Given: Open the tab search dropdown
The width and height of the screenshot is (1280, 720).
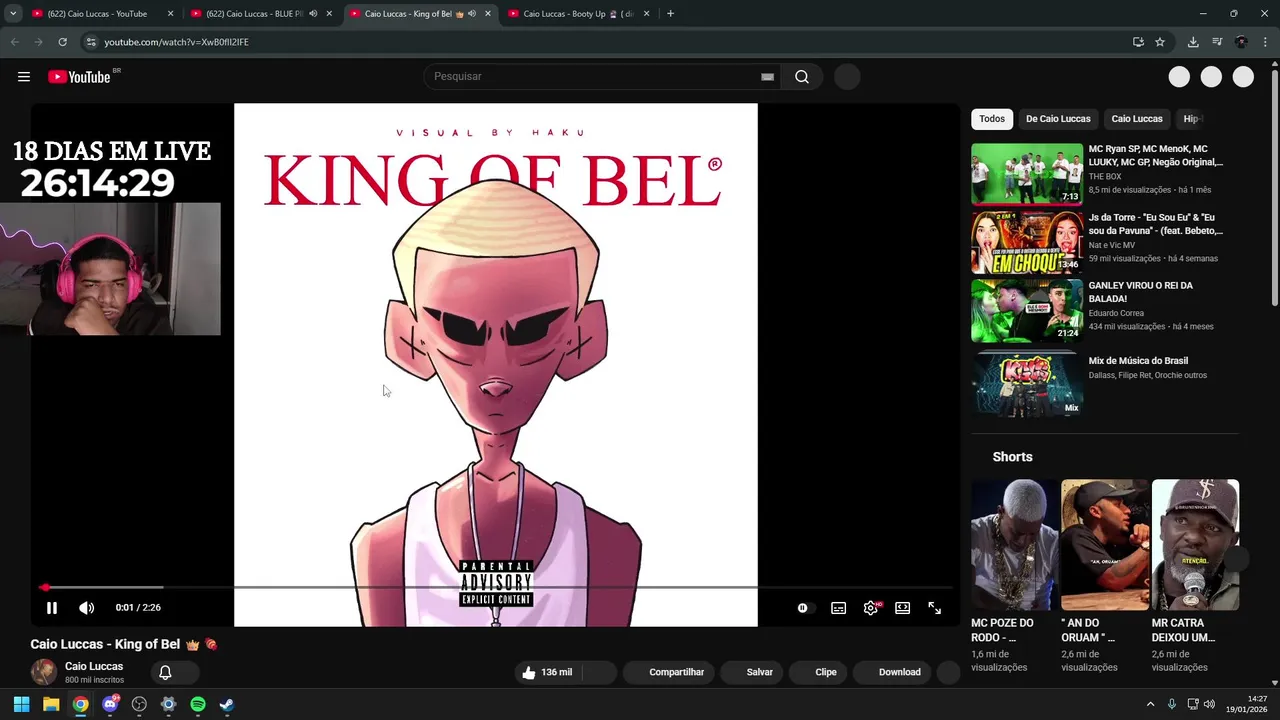Looking at the screenshot, I should coord(13,14).
